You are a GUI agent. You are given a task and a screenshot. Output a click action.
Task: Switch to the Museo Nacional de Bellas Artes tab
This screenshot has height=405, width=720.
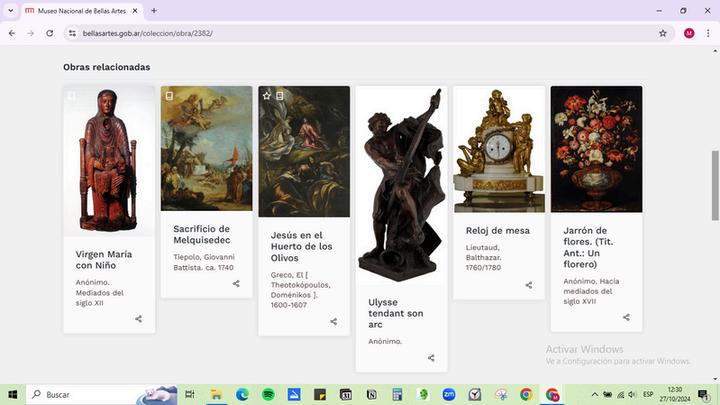point(81,11)
